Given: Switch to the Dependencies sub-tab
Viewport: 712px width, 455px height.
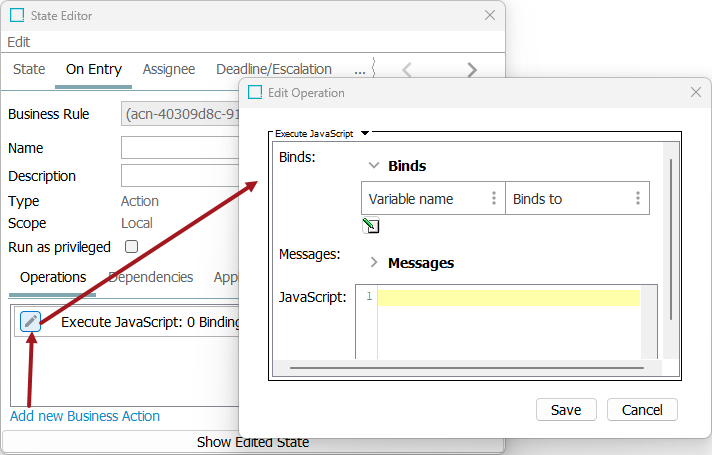Looking at the screenshot, I should coord(150,277).
